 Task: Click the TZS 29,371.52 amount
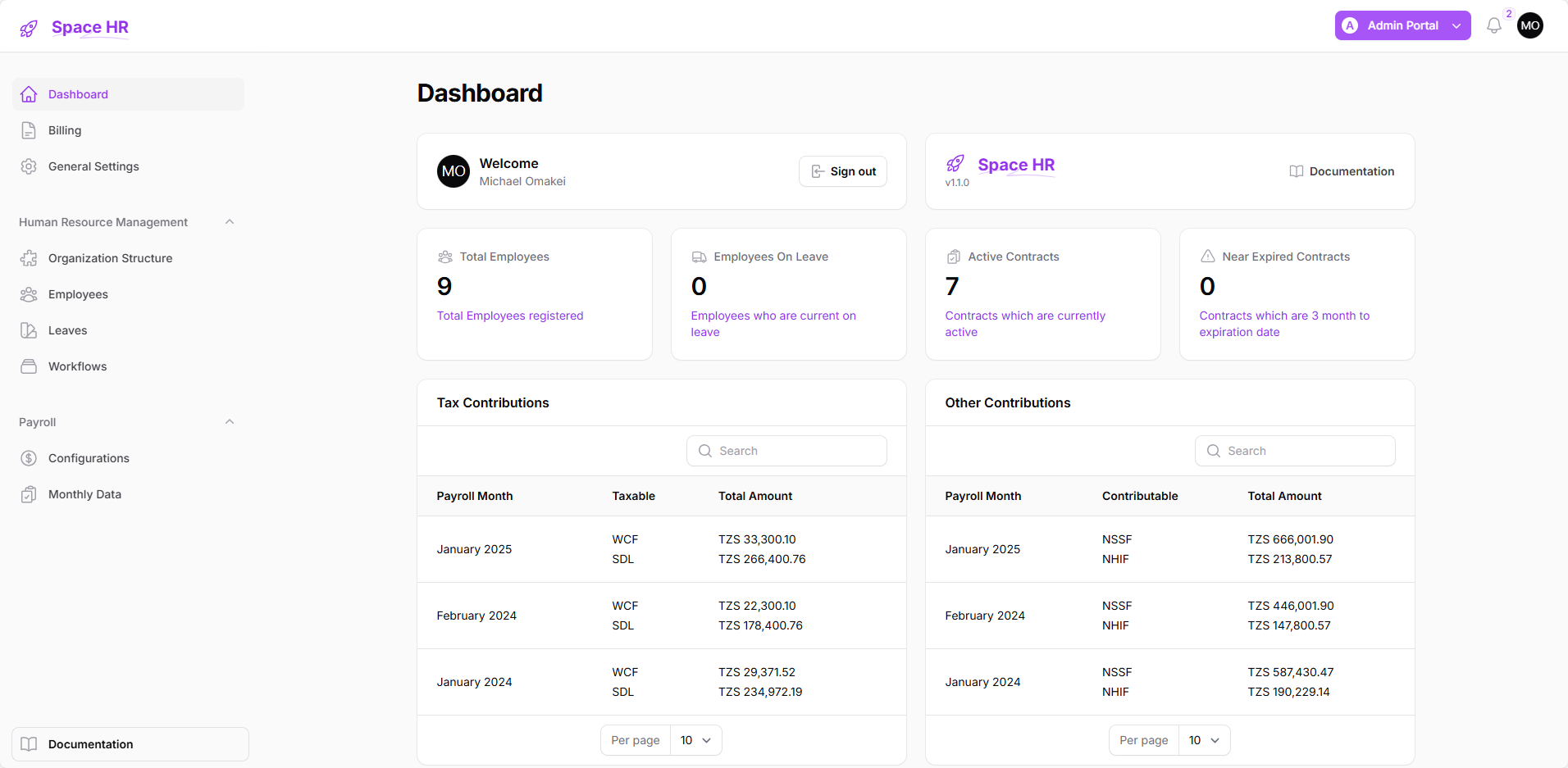(757, 672)
